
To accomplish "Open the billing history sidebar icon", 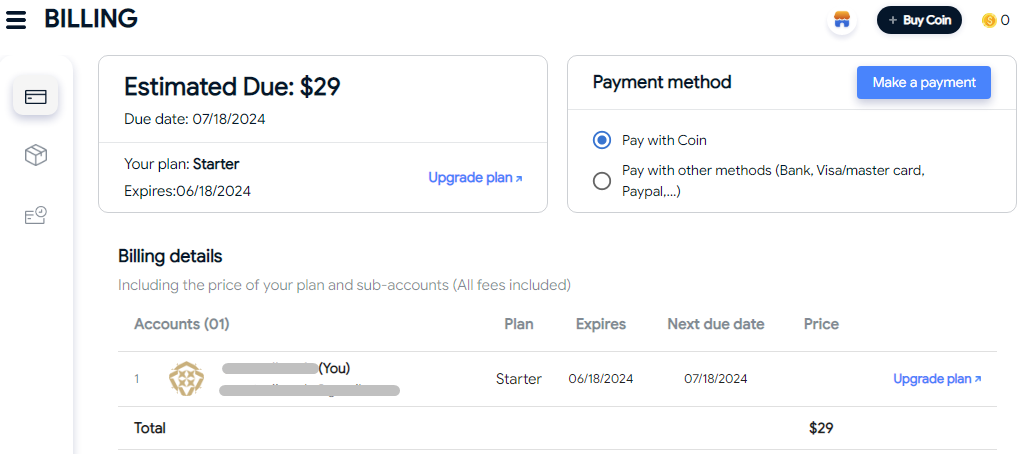I will point(36,215).
